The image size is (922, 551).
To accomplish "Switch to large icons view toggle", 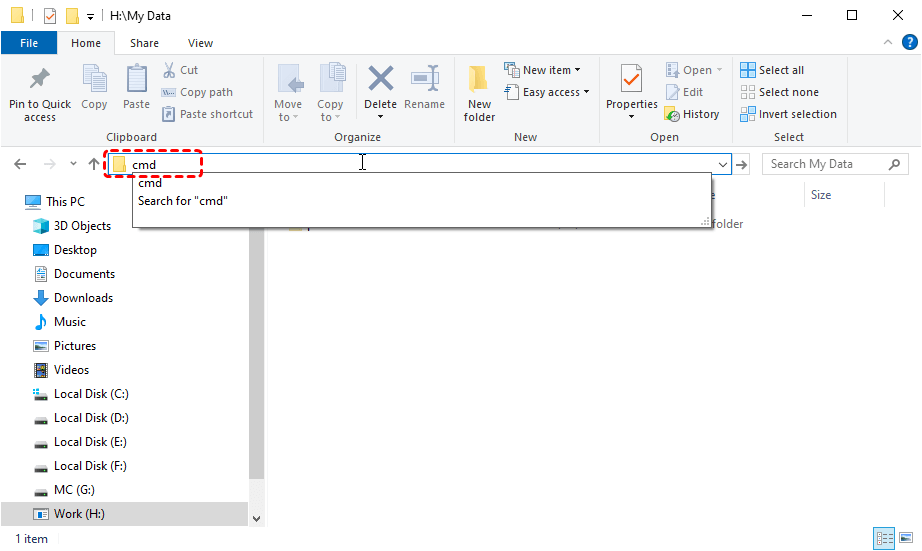I will pos(904,539).
